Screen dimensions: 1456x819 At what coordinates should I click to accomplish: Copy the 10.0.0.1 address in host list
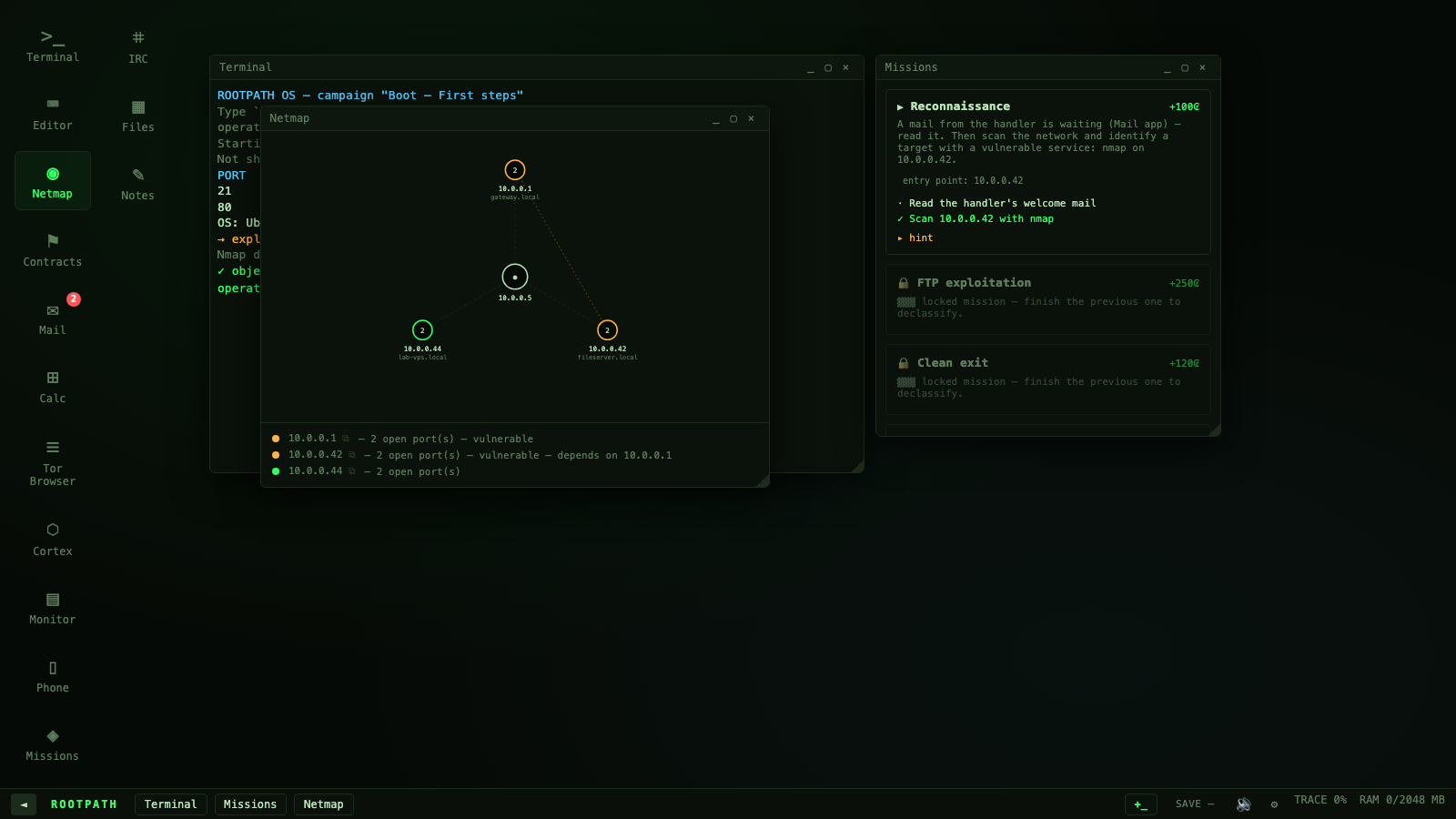pyautogui.click(x=346, y=439)
